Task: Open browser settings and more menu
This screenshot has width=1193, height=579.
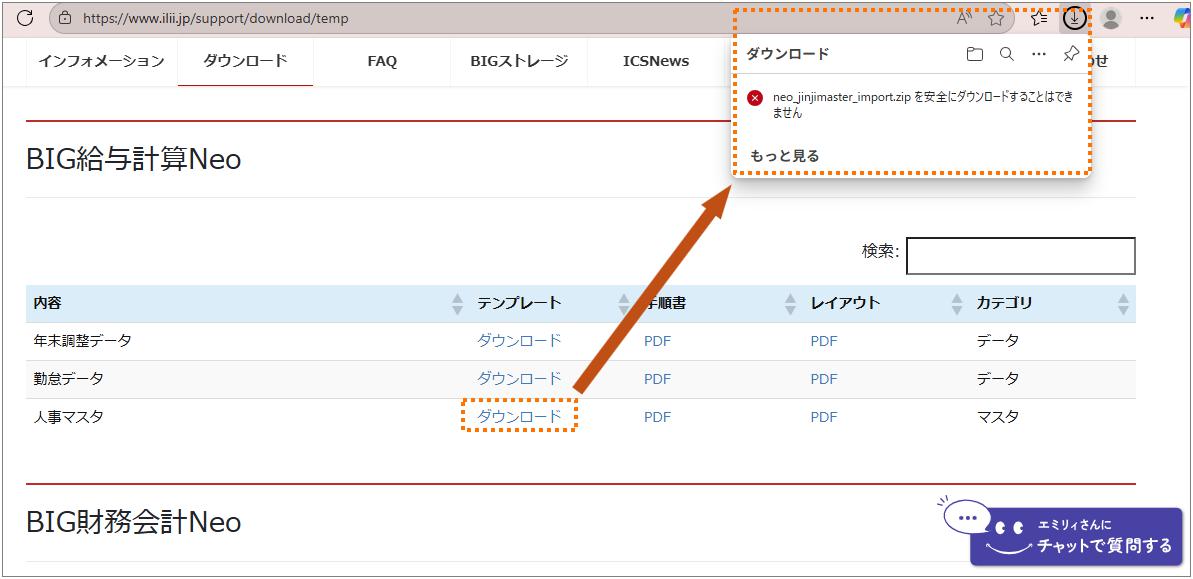Action: 1147,18
